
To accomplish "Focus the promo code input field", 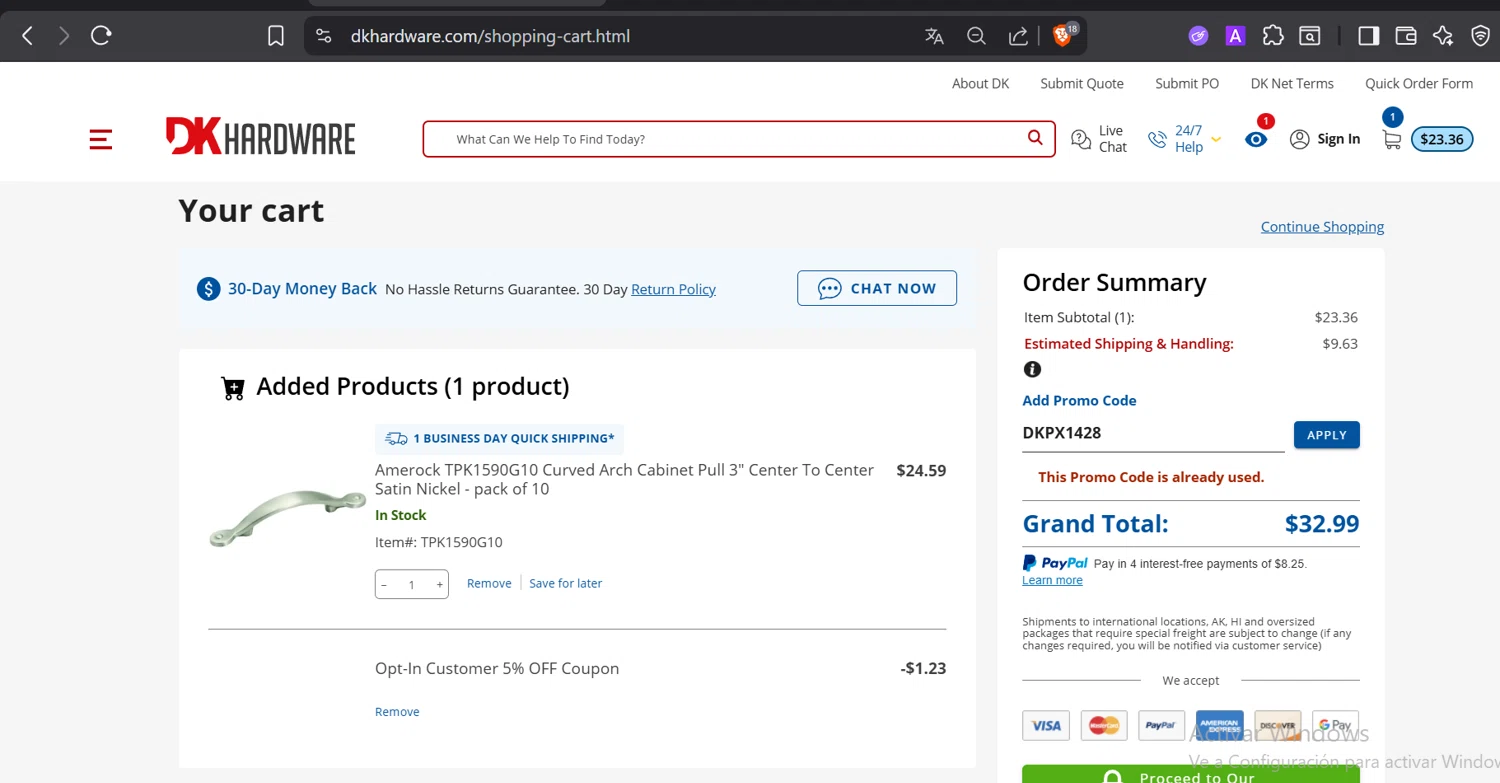I will pos(1153,434).
